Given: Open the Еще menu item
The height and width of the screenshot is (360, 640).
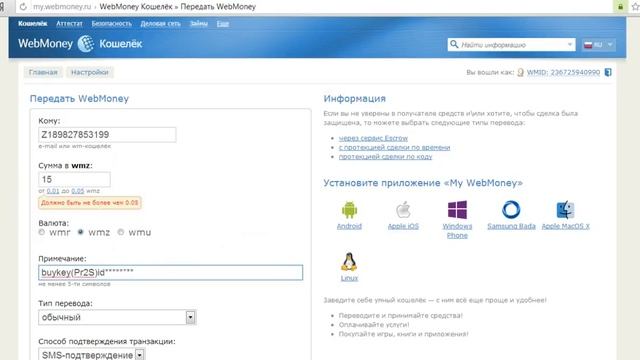Looking at the screenshot, I should pyautogui.click(x=223, y=24).
